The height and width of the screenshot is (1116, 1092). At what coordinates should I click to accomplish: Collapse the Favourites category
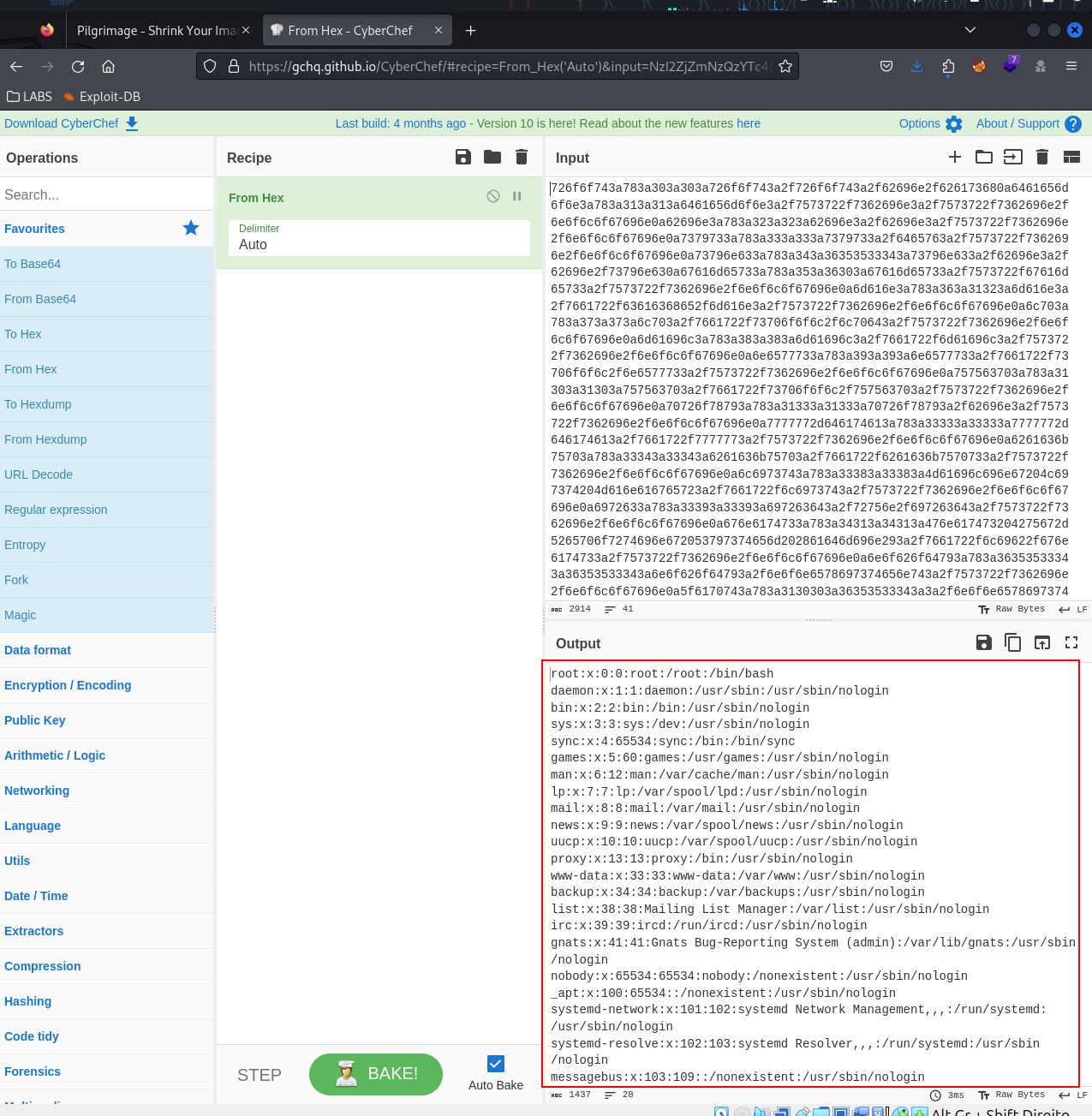tap(106, 229)
